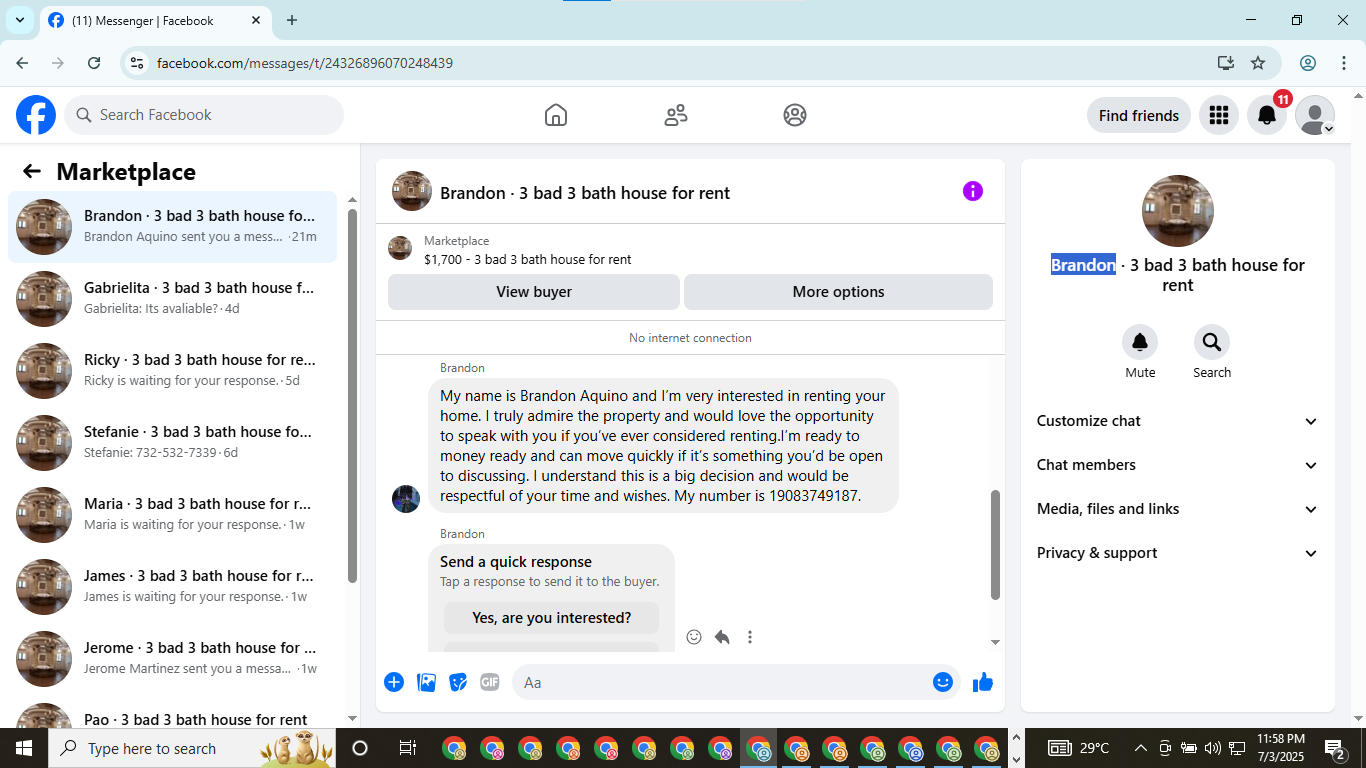
Task: Open the Windows Start button
Action: coord(23,748)
